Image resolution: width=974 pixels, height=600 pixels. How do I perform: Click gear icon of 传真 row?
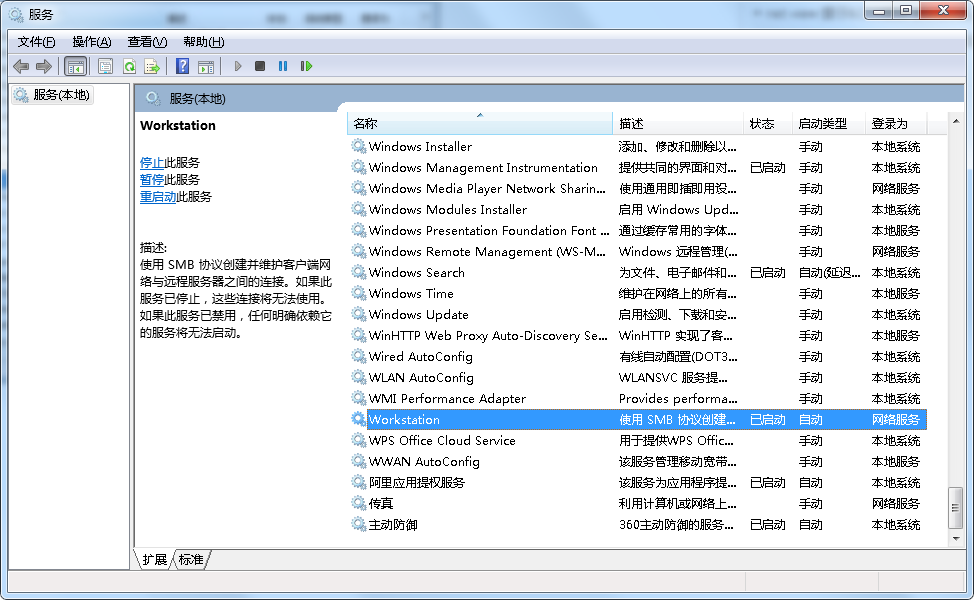pos(358,503)
